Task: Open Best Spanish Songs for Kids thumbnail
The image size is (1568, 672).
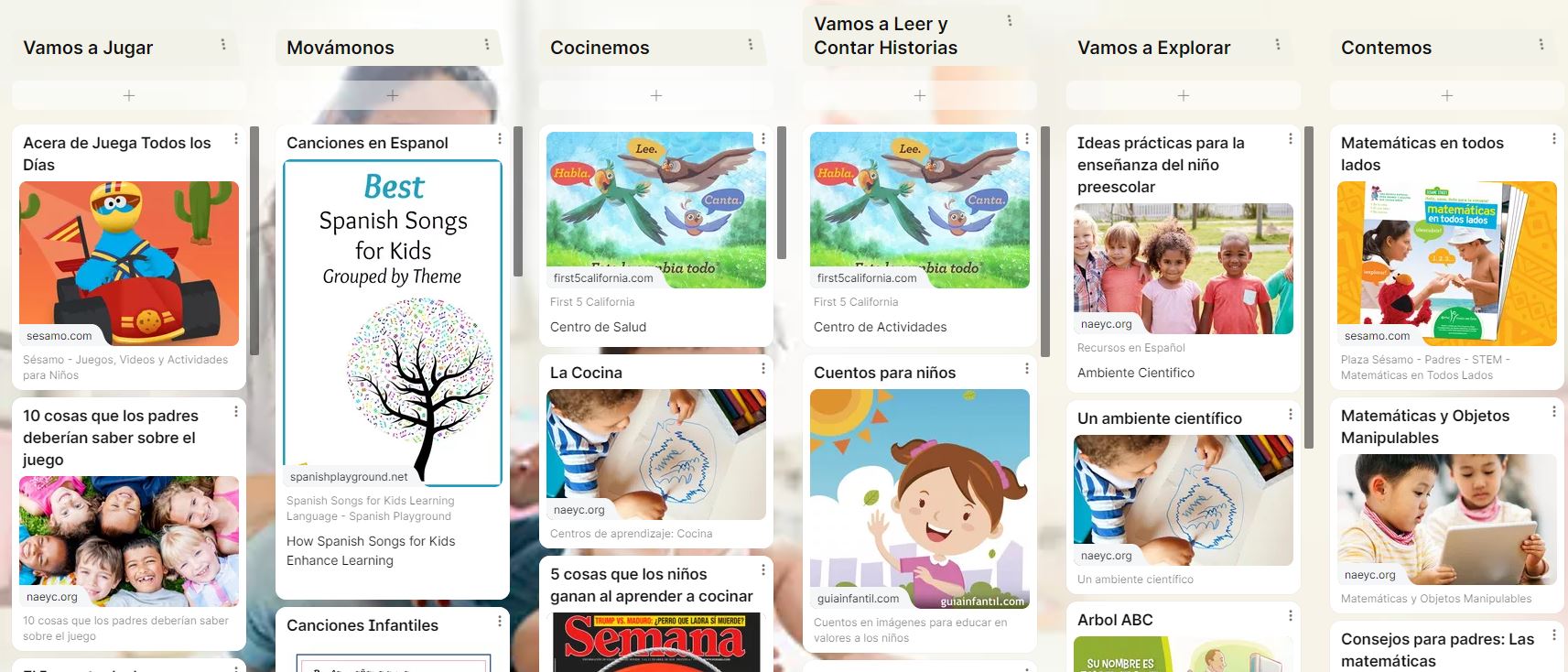Action: tap(393, 323)
